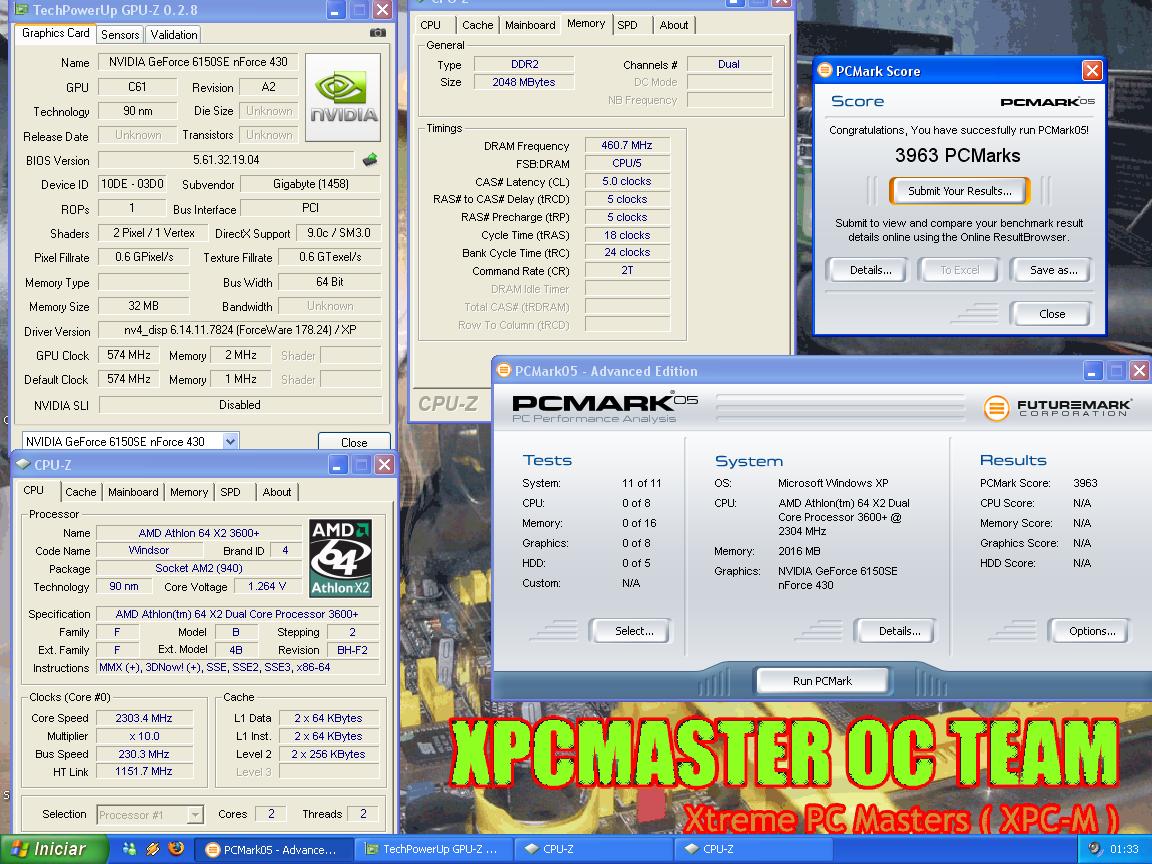Click the BIOS Version field 5.61.32.19.04

click(226, 160)
